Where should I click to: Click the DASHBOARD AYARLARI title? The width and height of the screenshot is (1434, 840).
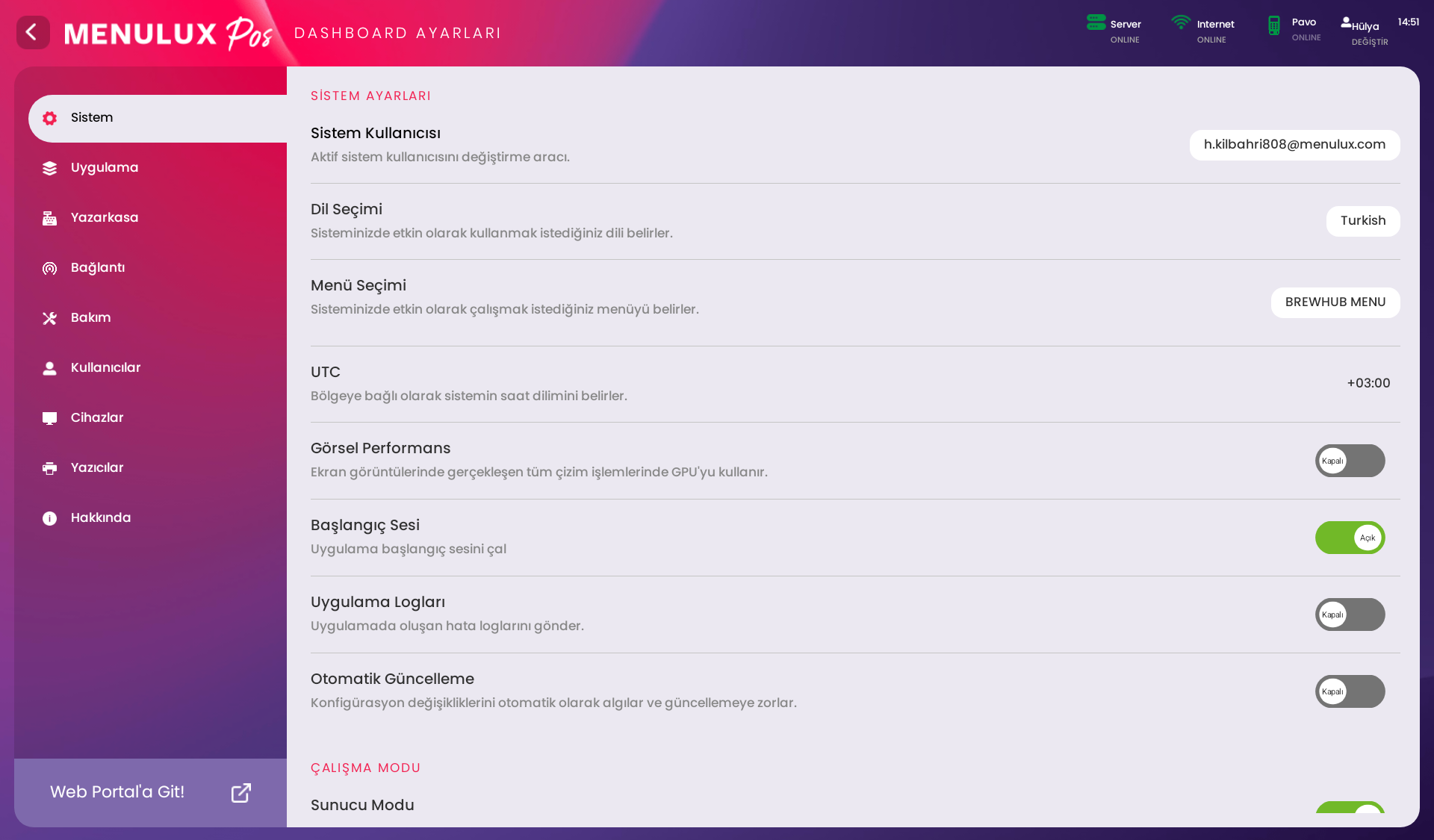[397, 34]
